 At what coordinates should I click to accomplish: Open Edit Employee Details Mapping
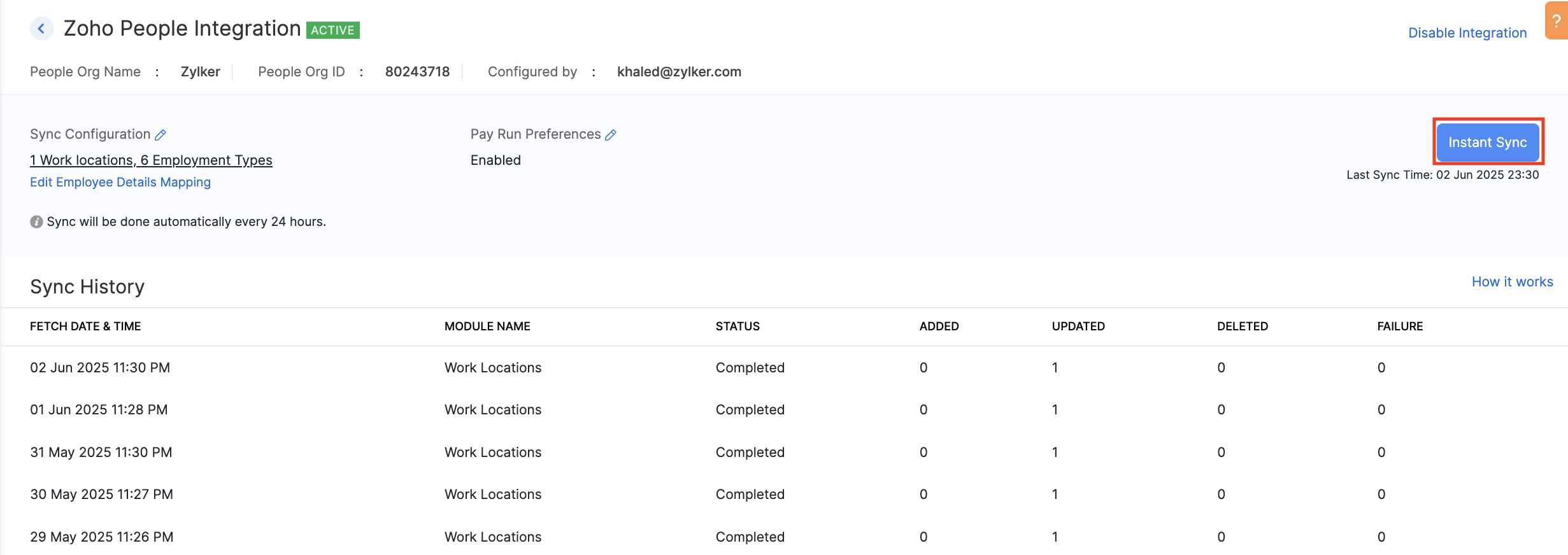pyautogui.click(x=120, y=182)
